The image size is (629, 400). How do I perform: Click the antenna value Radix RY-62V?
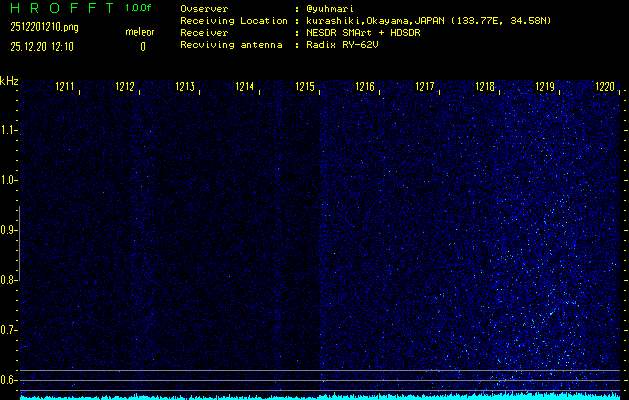click(x=342, y=45)
